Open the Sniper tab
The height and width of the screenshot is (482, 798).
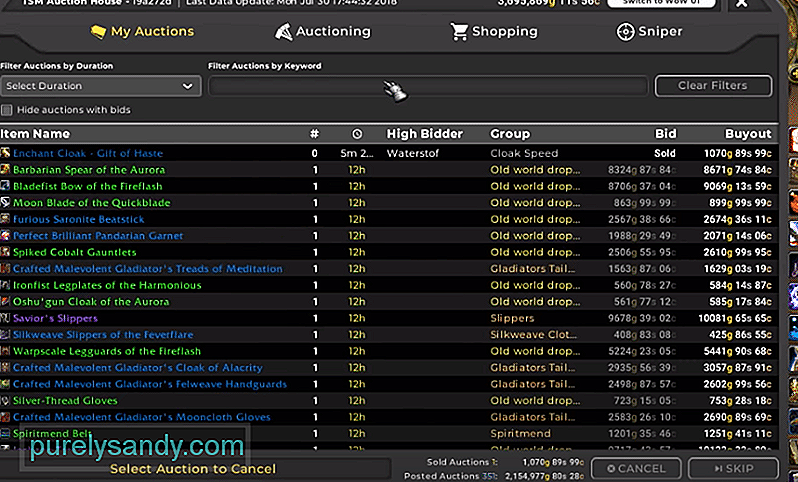coord(649,32)
